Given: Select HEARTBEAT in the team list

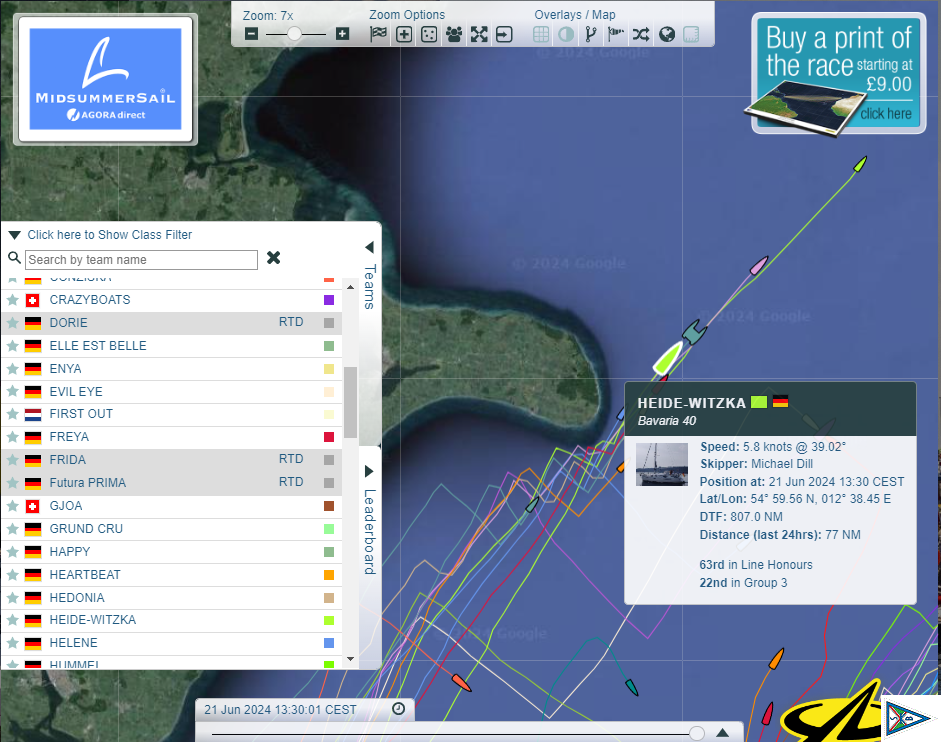Looking at the screenshot, I should (x=83, y=575).
